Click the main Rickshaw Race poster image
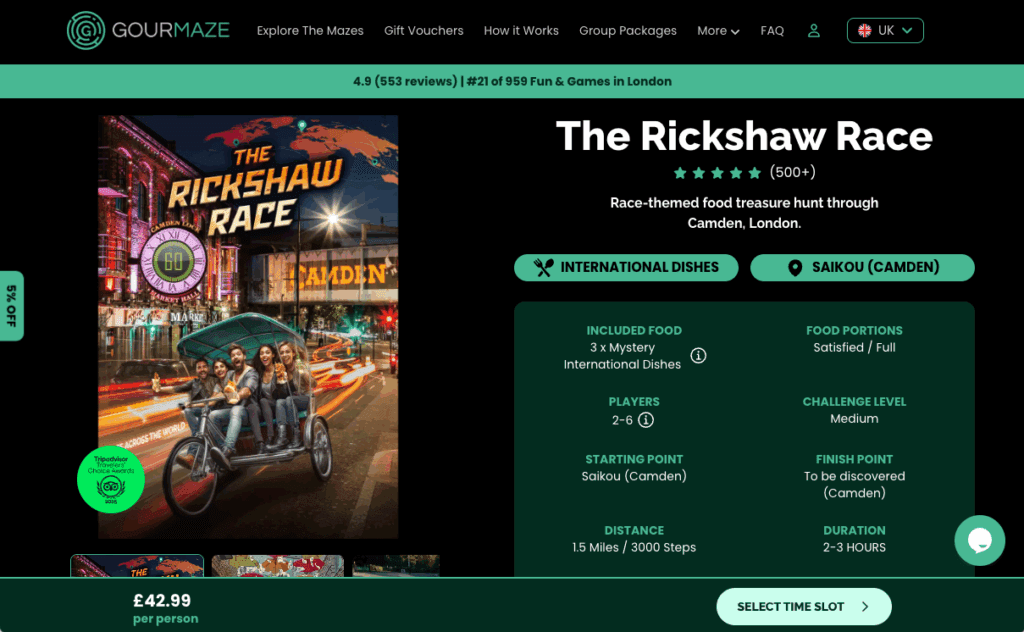The height and width of the screenshot is (632, 1024). tap(248, 327)
